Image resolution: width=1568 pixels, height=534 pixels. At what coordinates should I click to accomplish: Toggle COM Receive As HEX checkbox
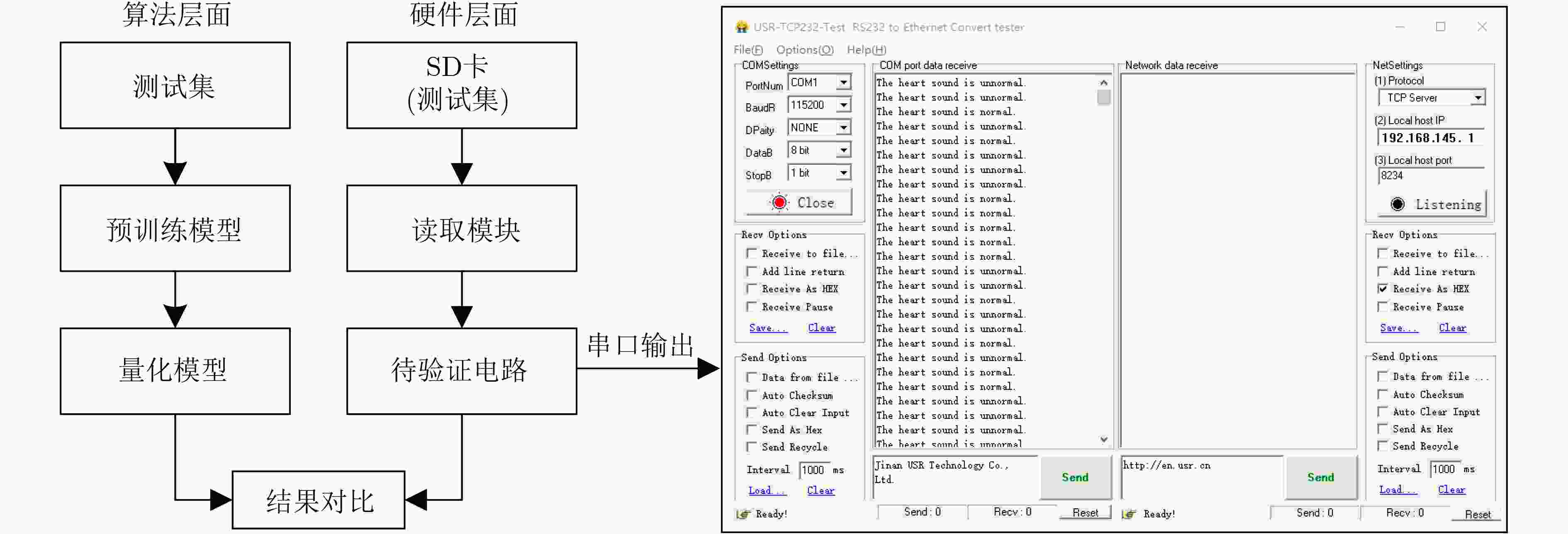752,289
